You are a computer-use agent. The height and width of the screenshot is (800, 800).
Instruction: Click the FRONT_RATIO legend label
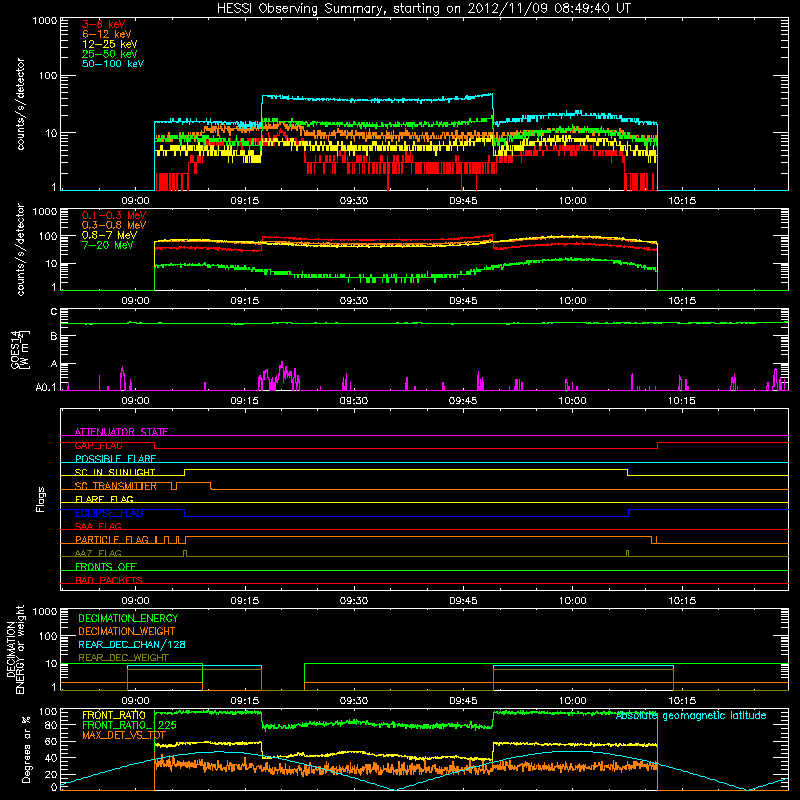[x=114, y=715]
